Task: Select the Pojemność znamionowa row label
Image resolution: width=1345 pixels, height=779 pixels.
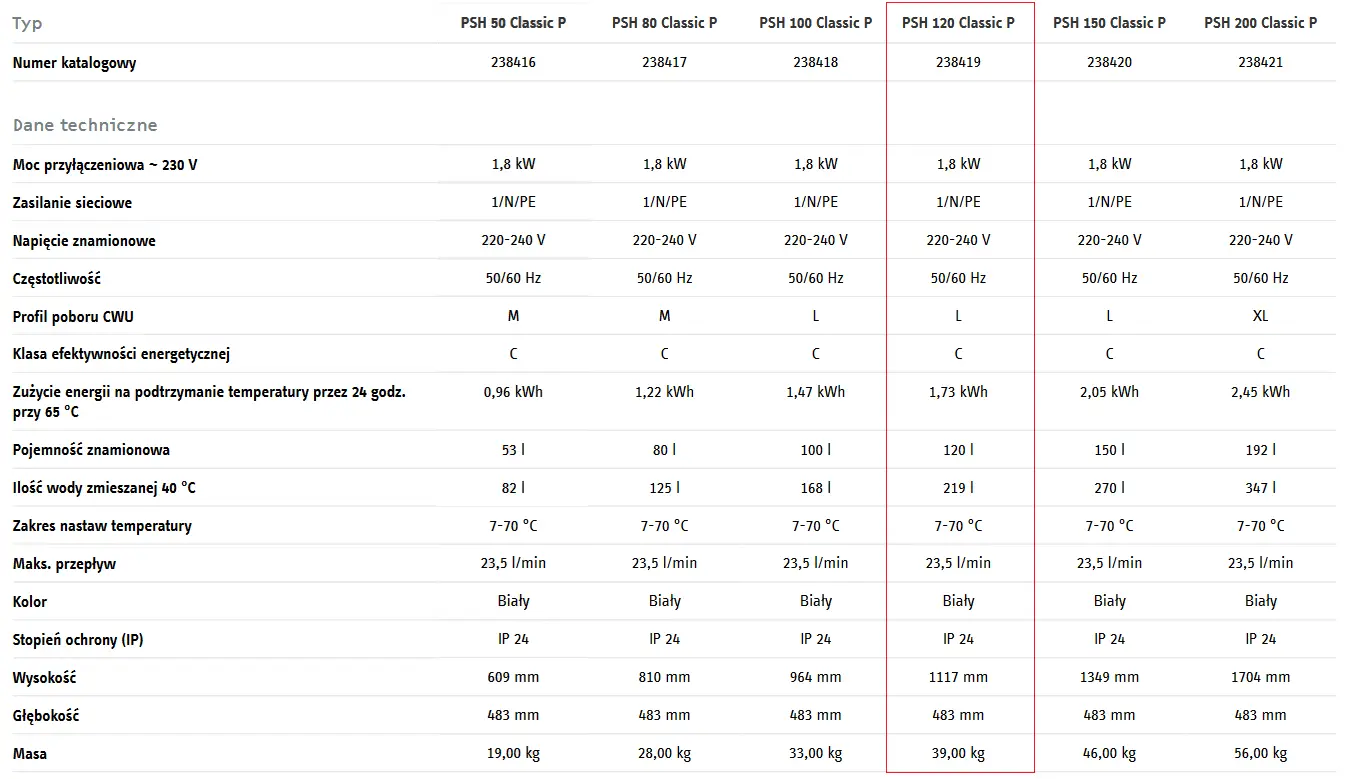Action: point(91,450)
